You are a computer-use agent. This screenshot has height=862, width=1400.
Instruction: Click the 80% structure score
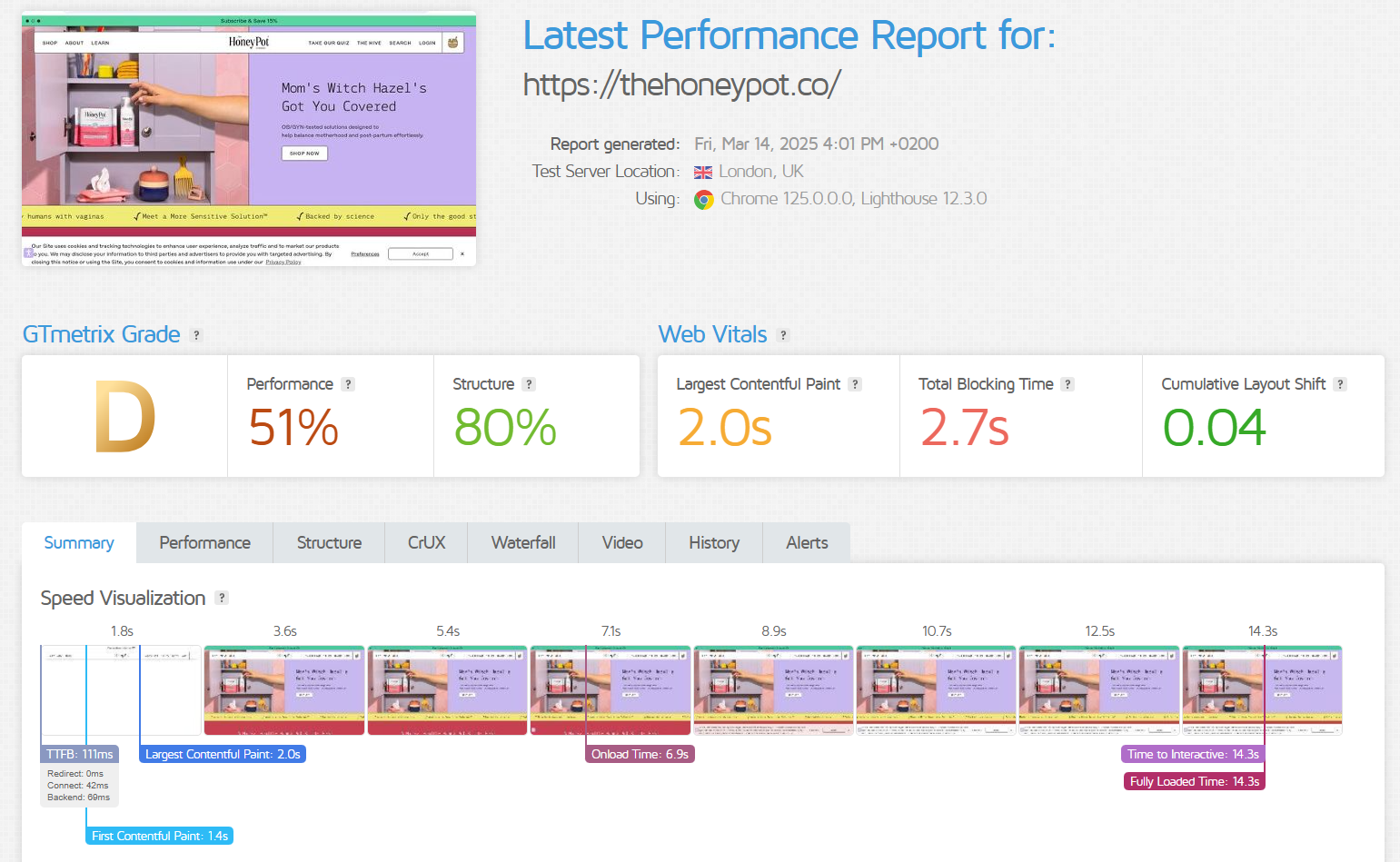click(505, 427)
